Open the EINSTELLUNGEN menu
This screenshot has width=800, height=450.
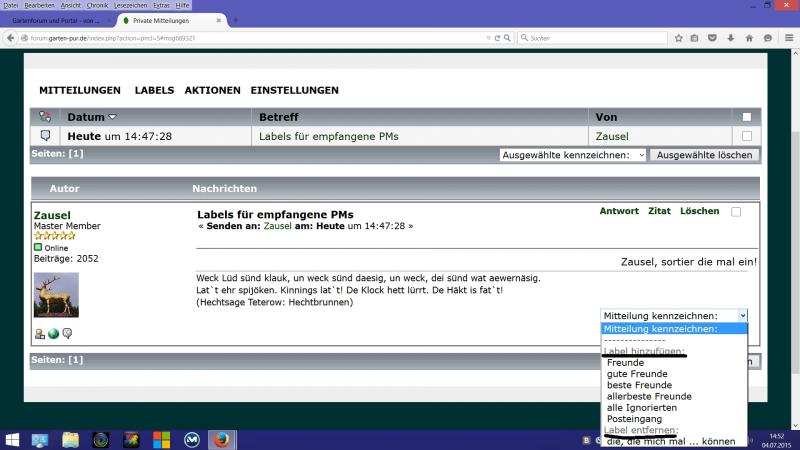pos(294,90)
